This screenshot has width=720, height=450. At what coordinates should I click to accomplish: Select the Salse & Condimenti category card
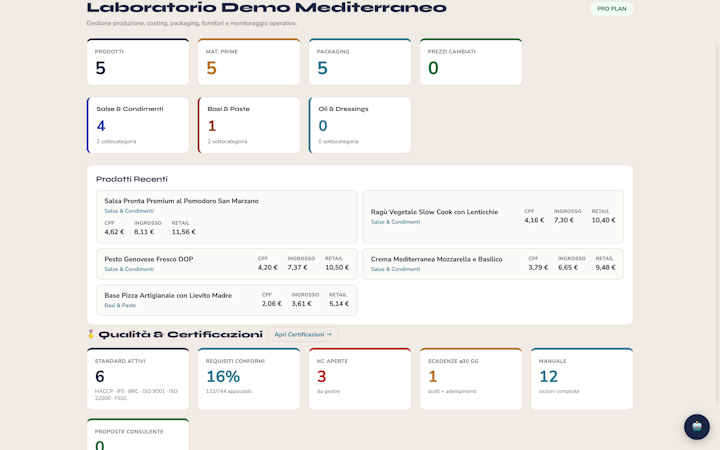(138, 125)
